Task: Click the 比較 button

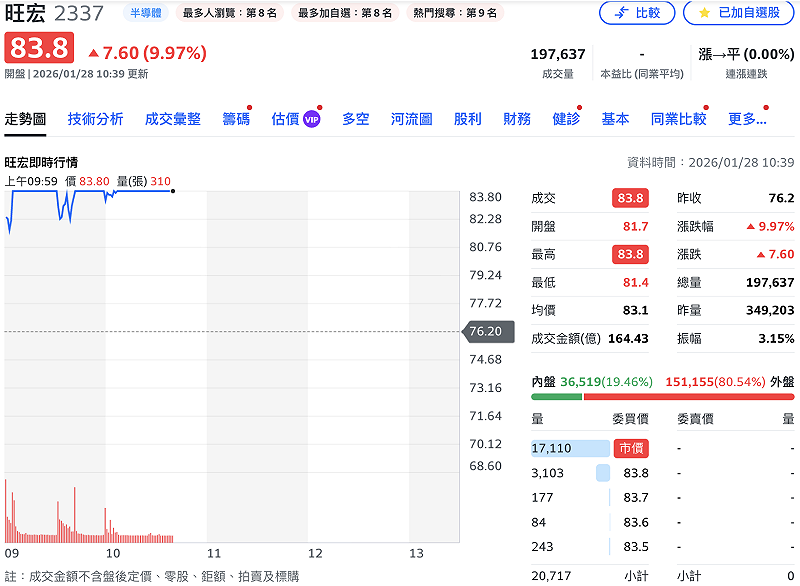Action: [637, 14]
